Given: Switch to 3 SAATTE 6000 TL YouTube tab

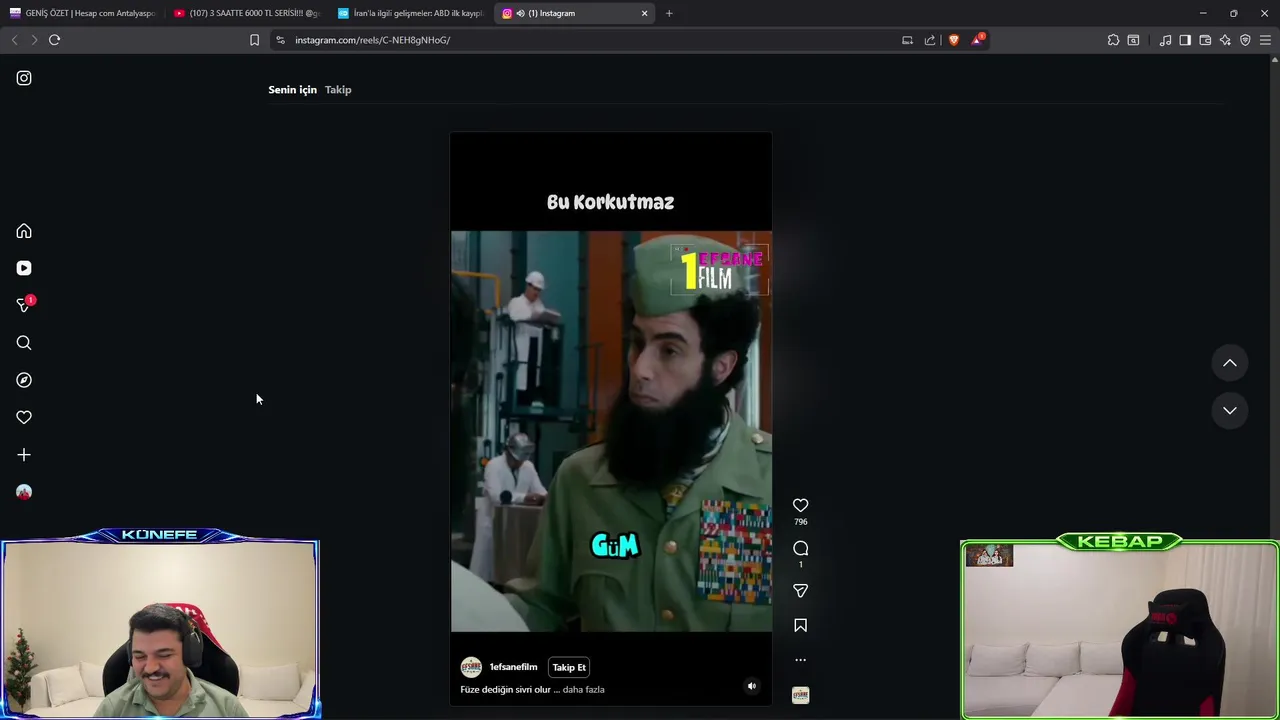Looking at the screenshot, I should tap(247, 13).
